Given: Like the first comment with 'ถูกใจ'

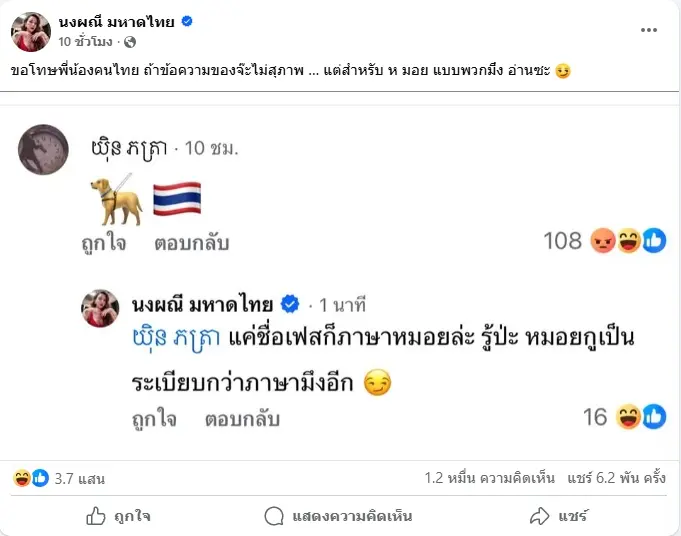Looking at the screenshot, I should (104, 242).
